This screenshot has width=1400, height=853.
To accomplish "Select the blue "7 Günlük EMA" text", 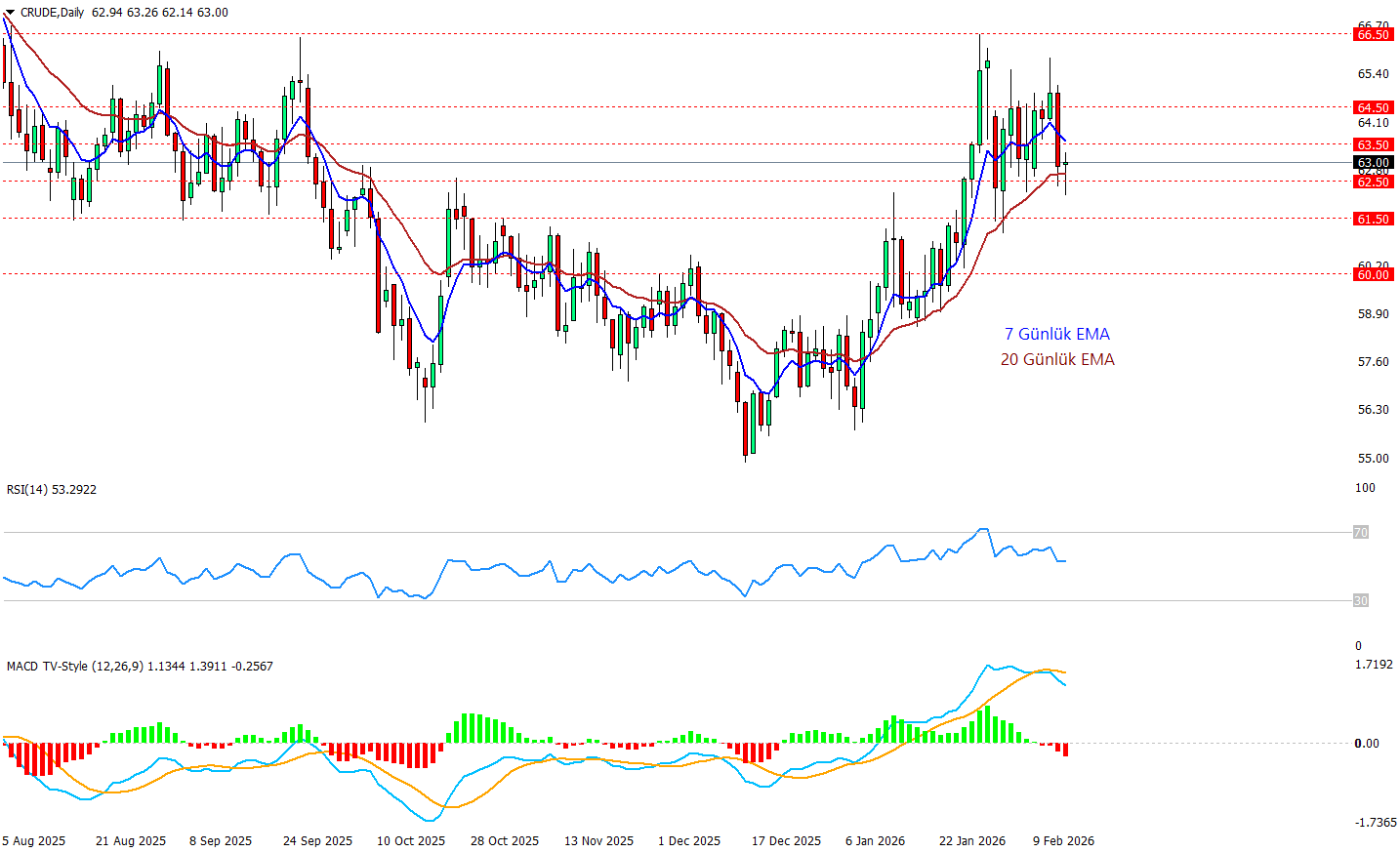I will (x=1057, y=334).
